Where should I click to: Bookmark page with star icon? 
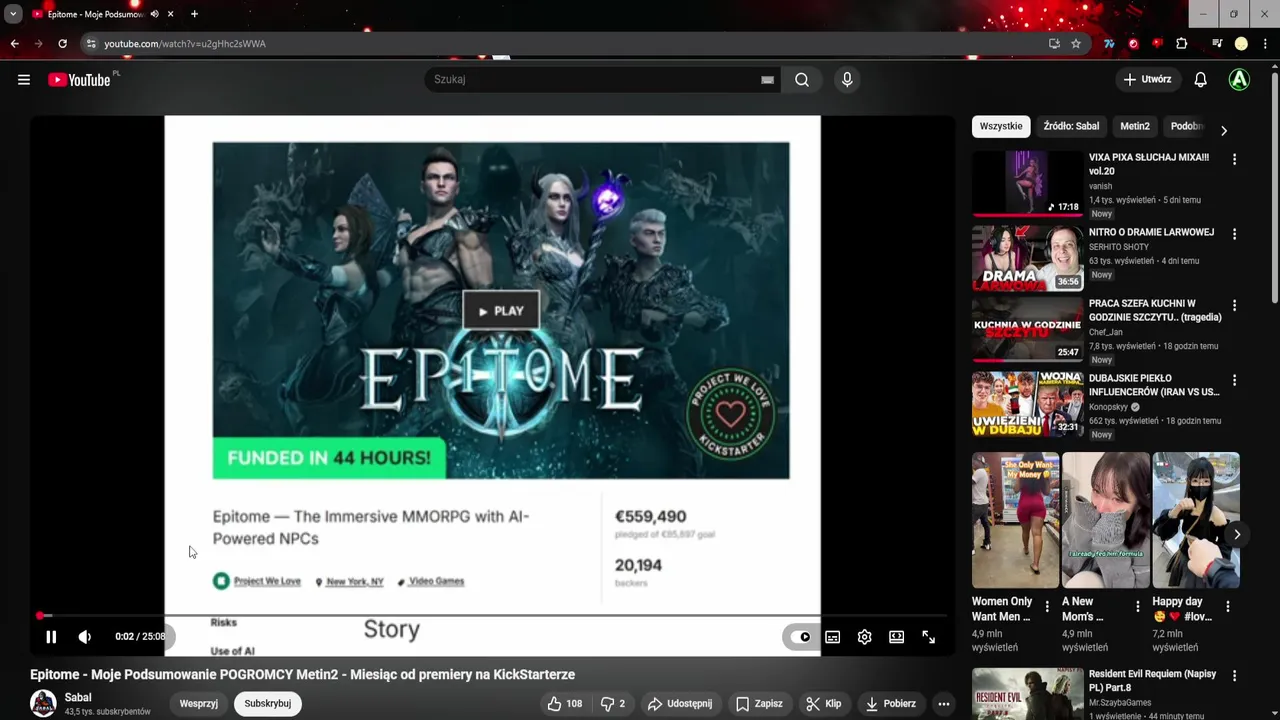click(1076, 44)
